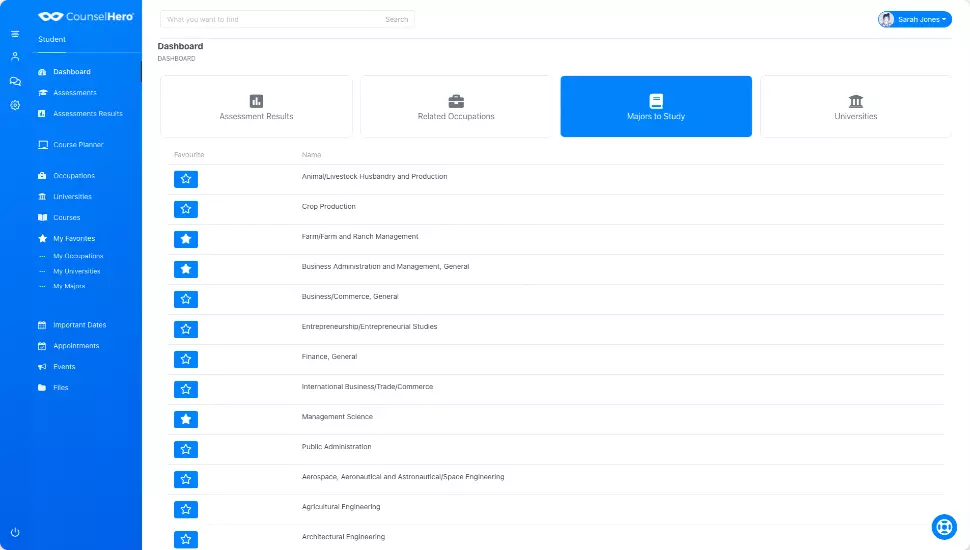Screen dimensions: 970x550
Task: Favorite the Crop Production major
Action: pyautogui.click(x=186, y=209)
